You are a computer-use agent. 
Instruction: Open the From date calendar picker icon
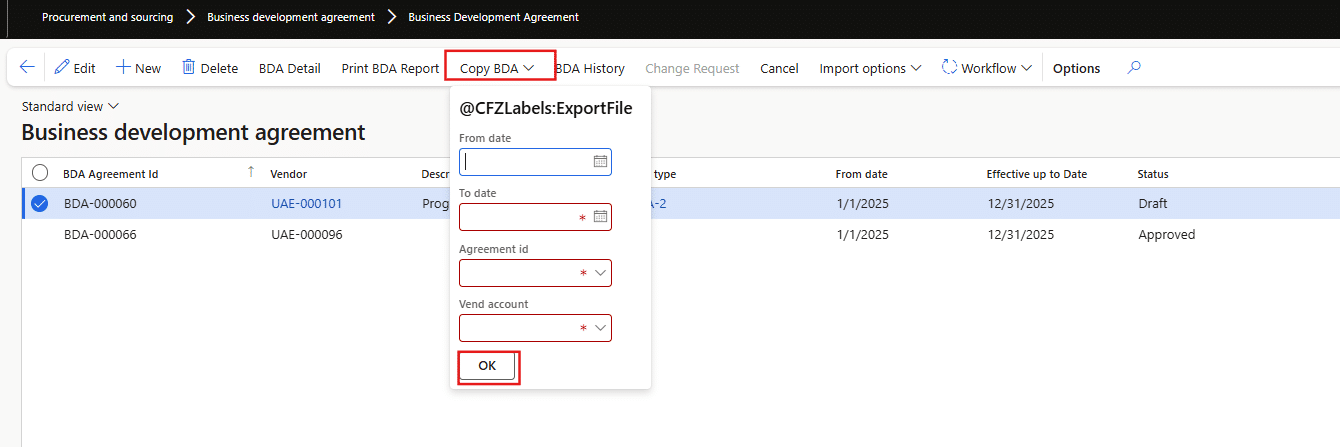coord(600,161)
